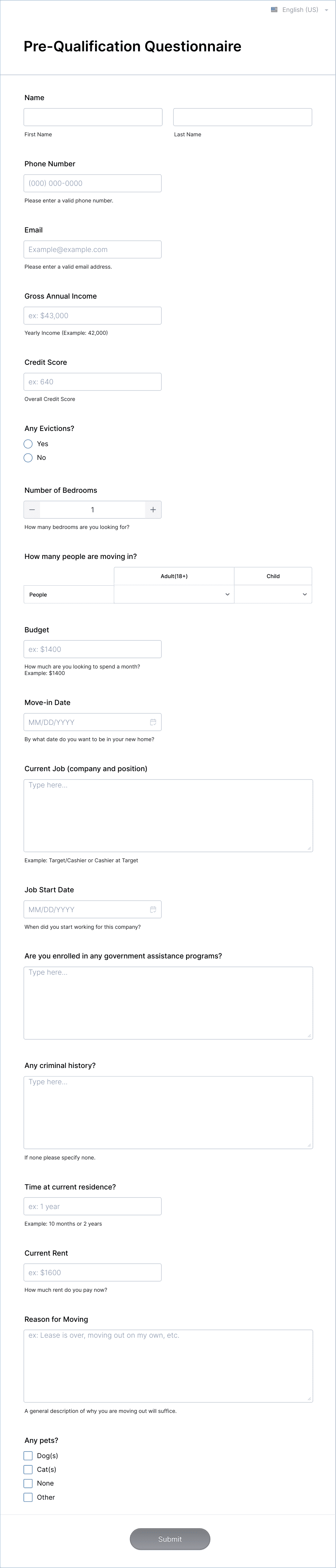
Task: Click the Phone Number input field
Action: [92, 183]
